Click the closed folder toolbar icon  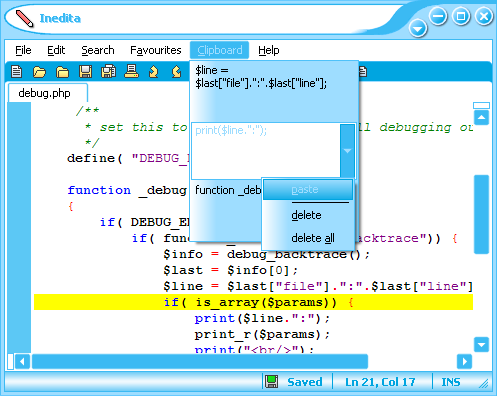(62, 72)
